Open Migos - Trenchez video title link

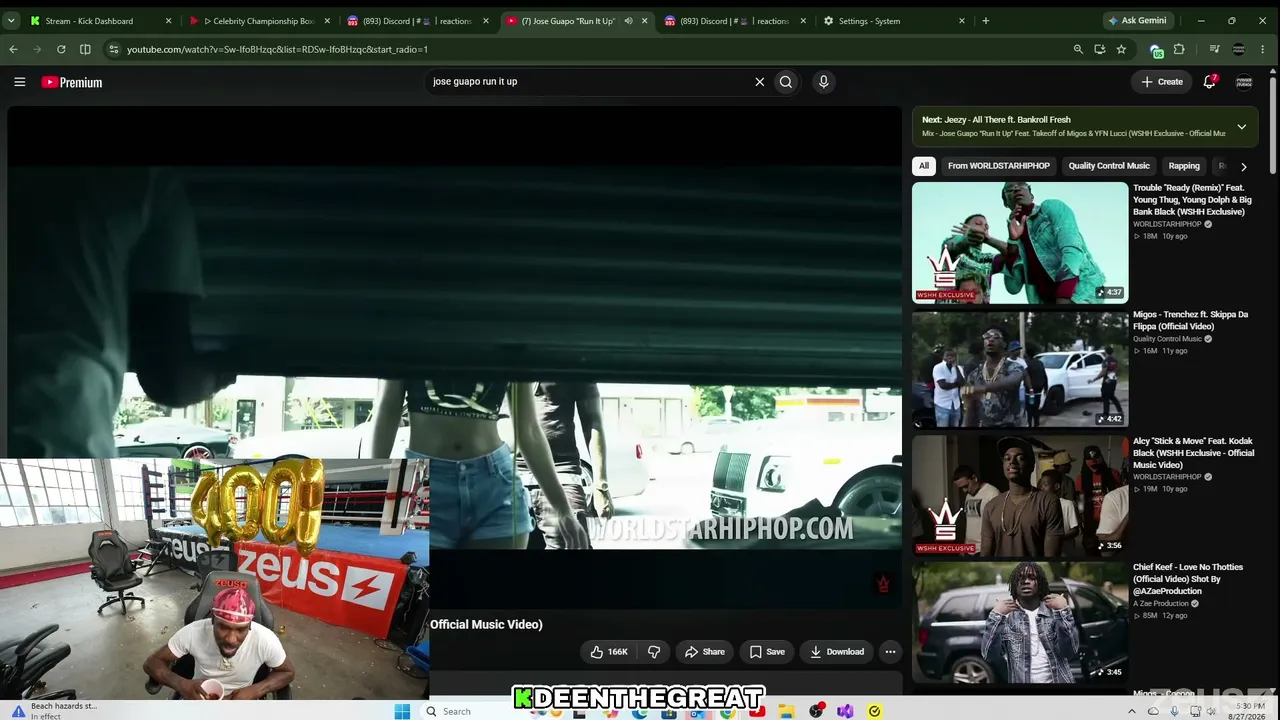(1190, 320)
